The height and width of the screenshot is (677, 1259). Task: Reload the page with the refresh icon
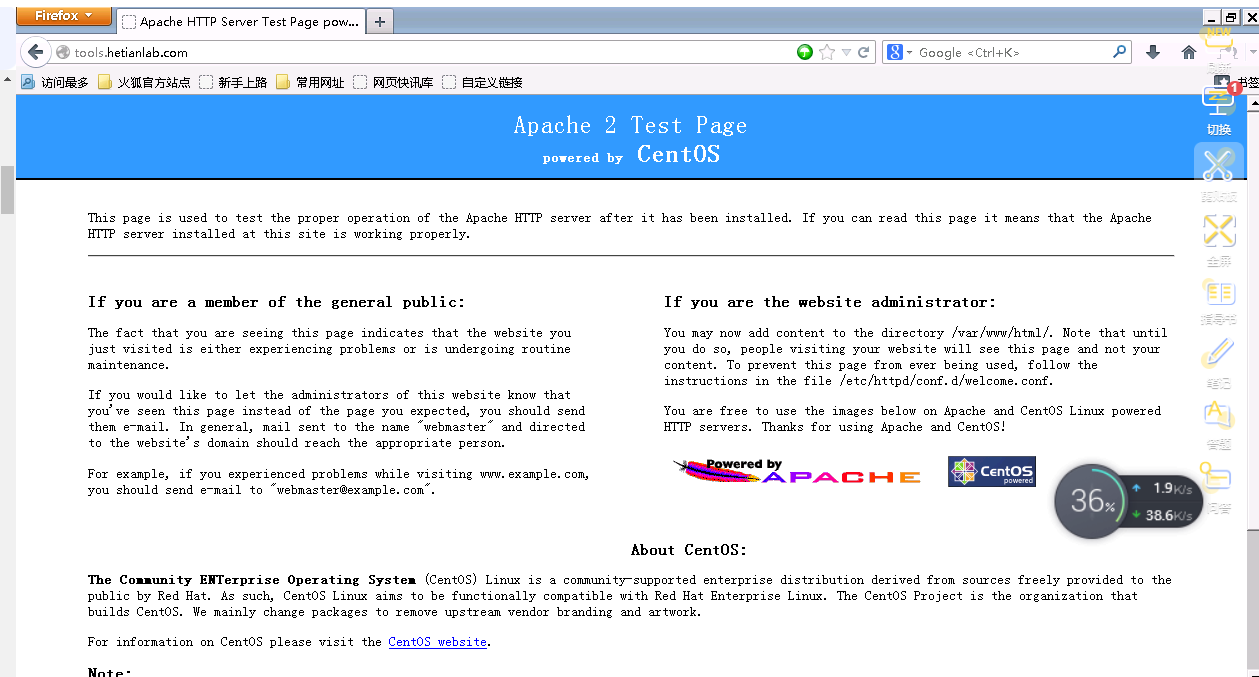tap(864, 52)
